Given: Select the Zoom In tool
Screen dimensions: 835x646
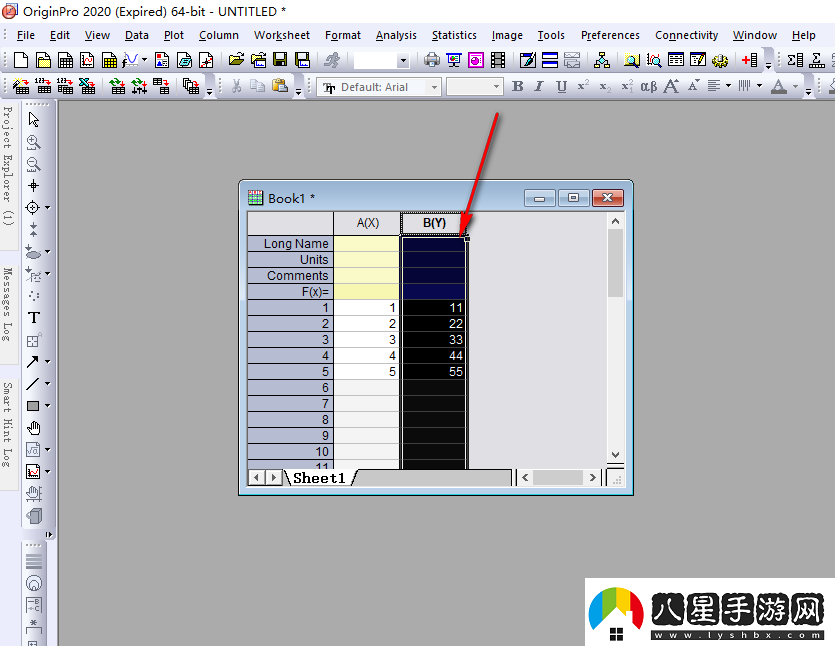Looking at the screenshot, I should tap(33, 142).
